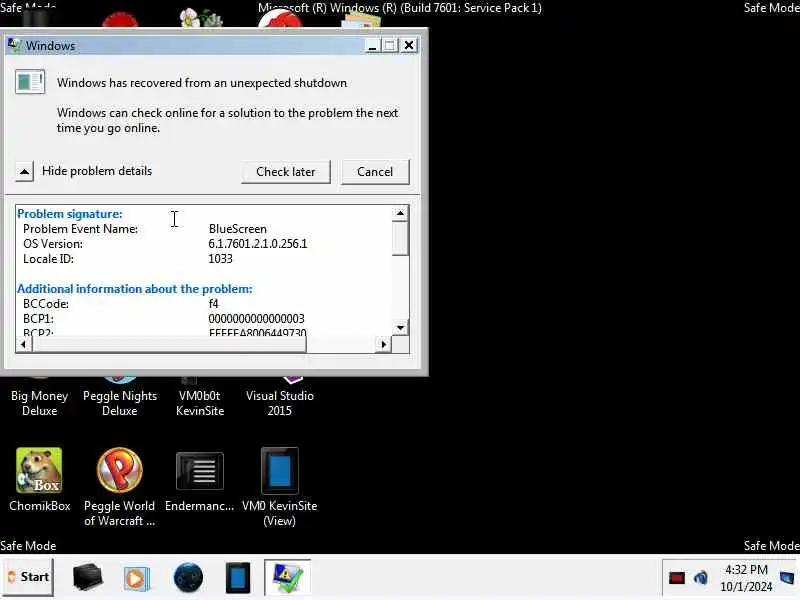Select Big Money Deluxe label
Screen dimensions: 800x600
point(39,403)
